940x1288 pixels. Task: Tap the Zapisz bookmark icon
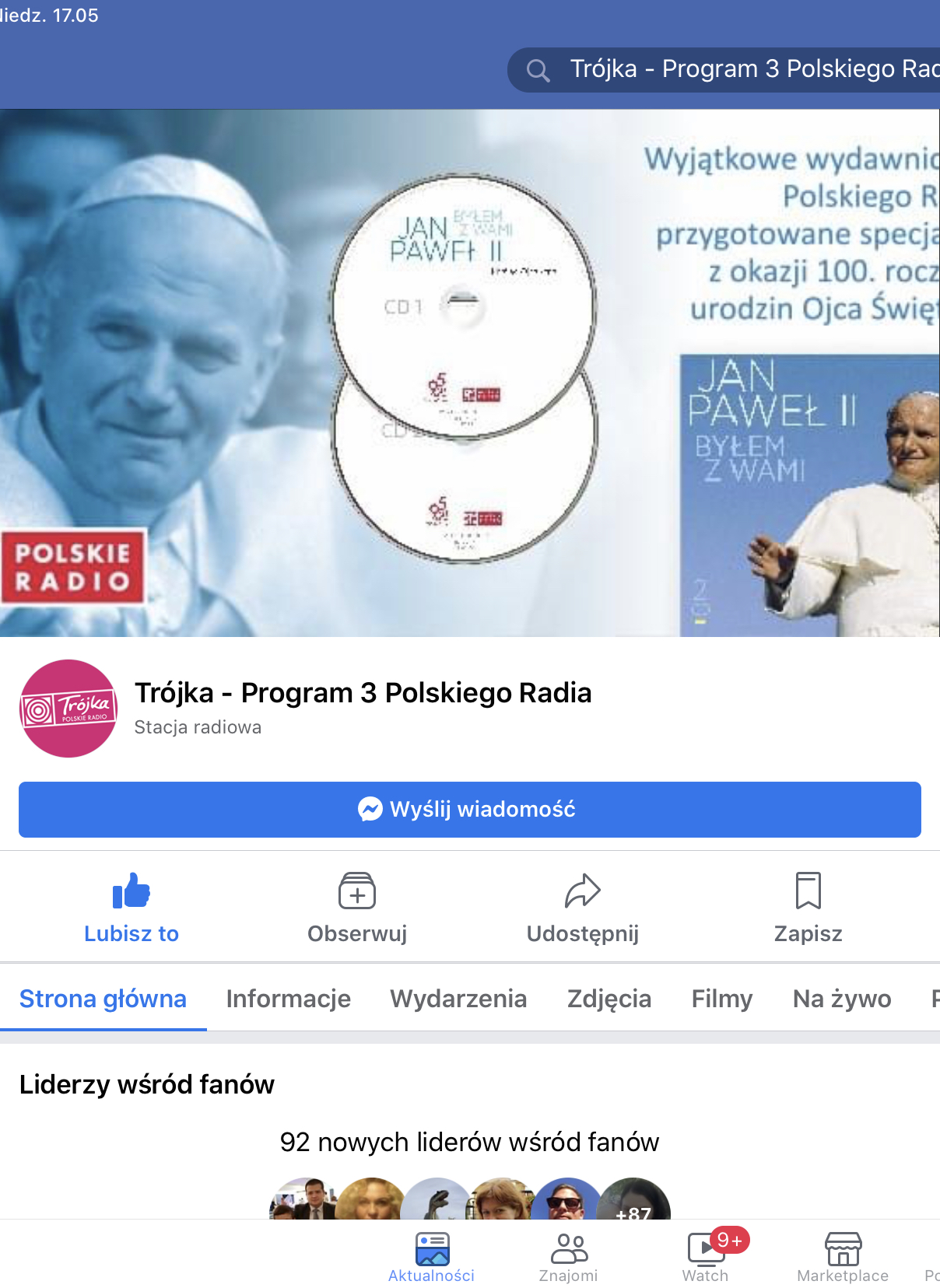point(808,891)
